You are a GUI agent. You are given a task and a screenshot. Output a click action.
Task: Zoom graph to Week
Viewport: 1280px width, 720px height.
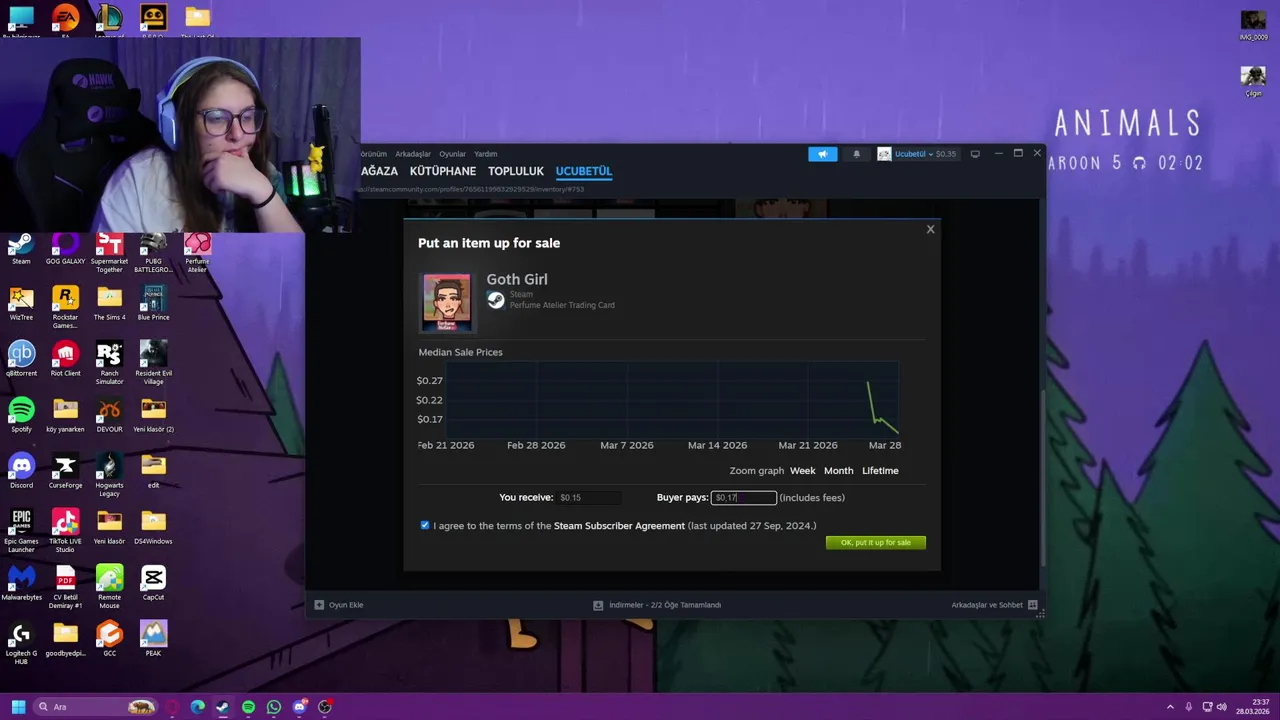tap(802, 470)
